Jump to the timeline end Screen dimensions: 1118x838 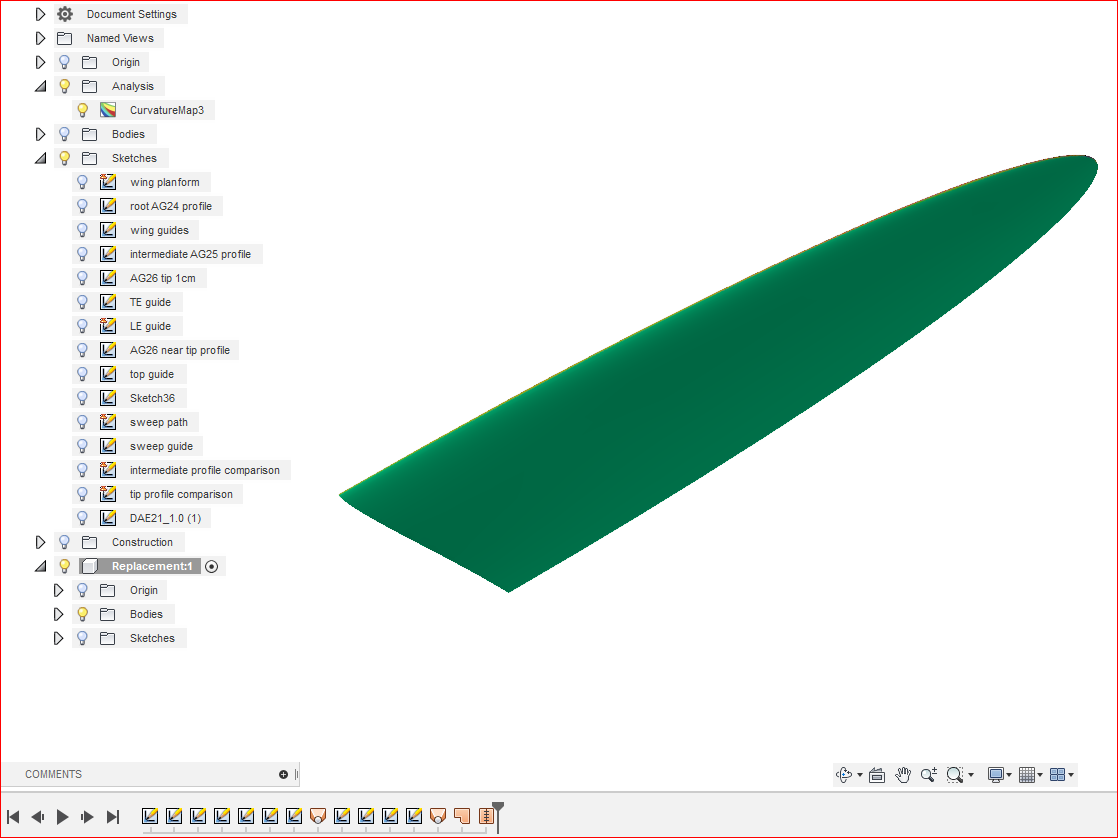click(x=113, y=817)
